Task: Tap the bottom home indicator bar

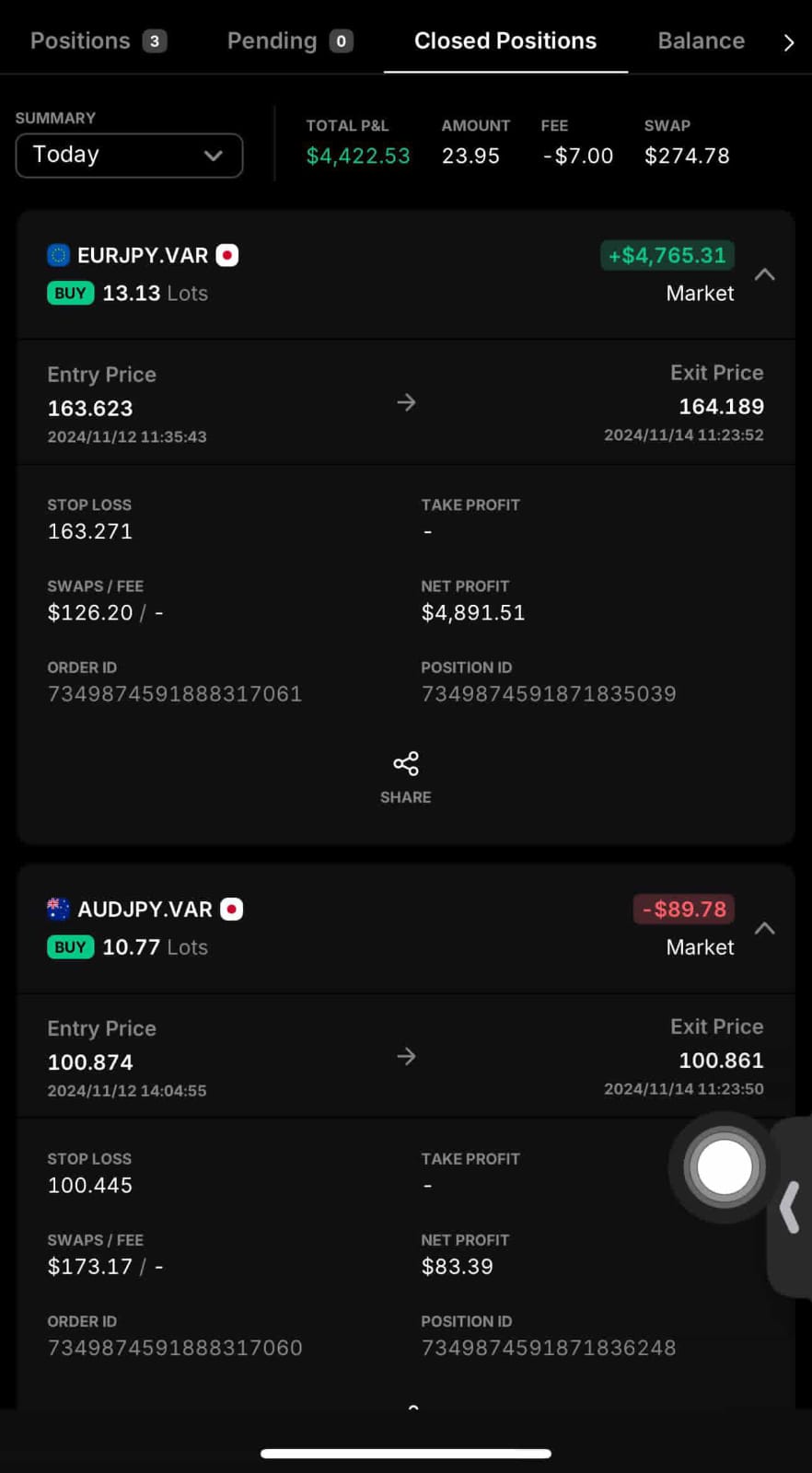Action: point(406,1454)
